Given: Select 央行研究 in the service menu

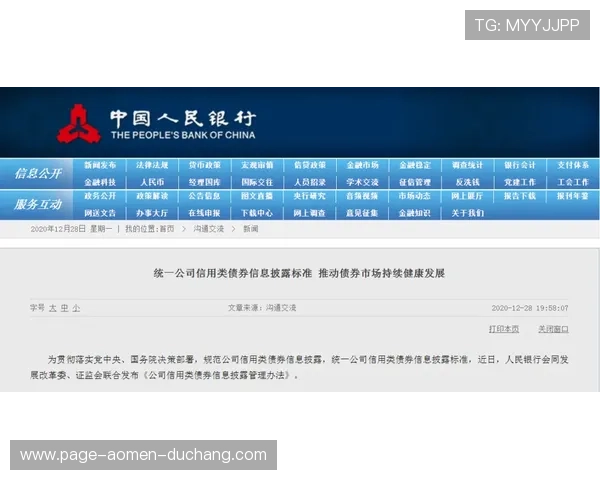Looking at the screenshot, I should click(x=310, y=196).
